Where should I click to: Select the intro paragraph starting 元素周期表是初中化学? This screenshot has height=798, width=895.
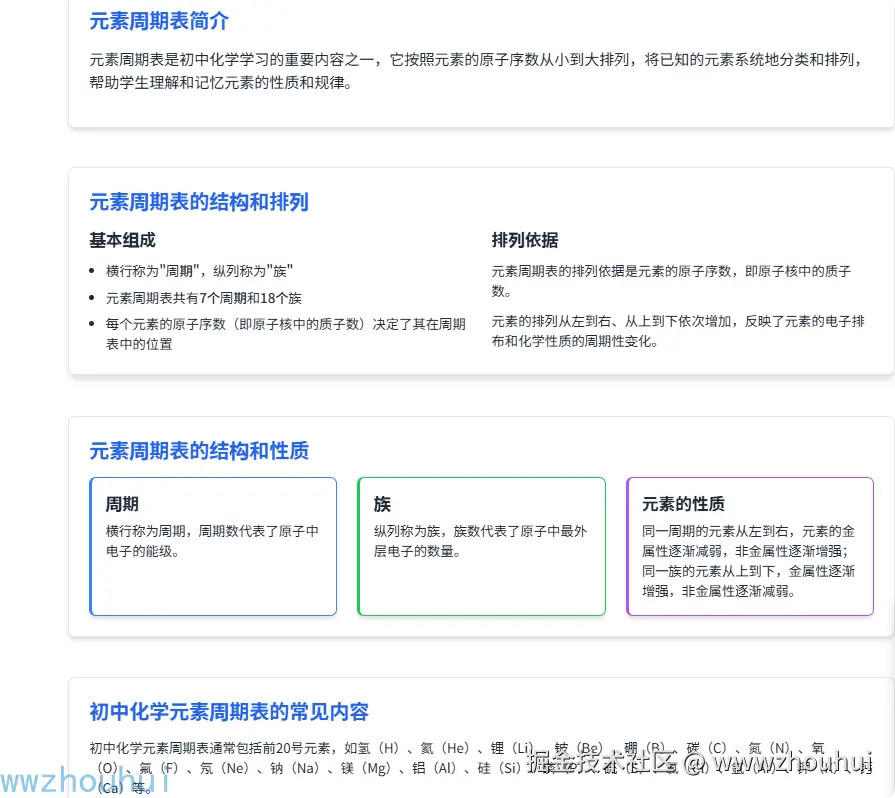pyautogui.click(x=477, y=71)
